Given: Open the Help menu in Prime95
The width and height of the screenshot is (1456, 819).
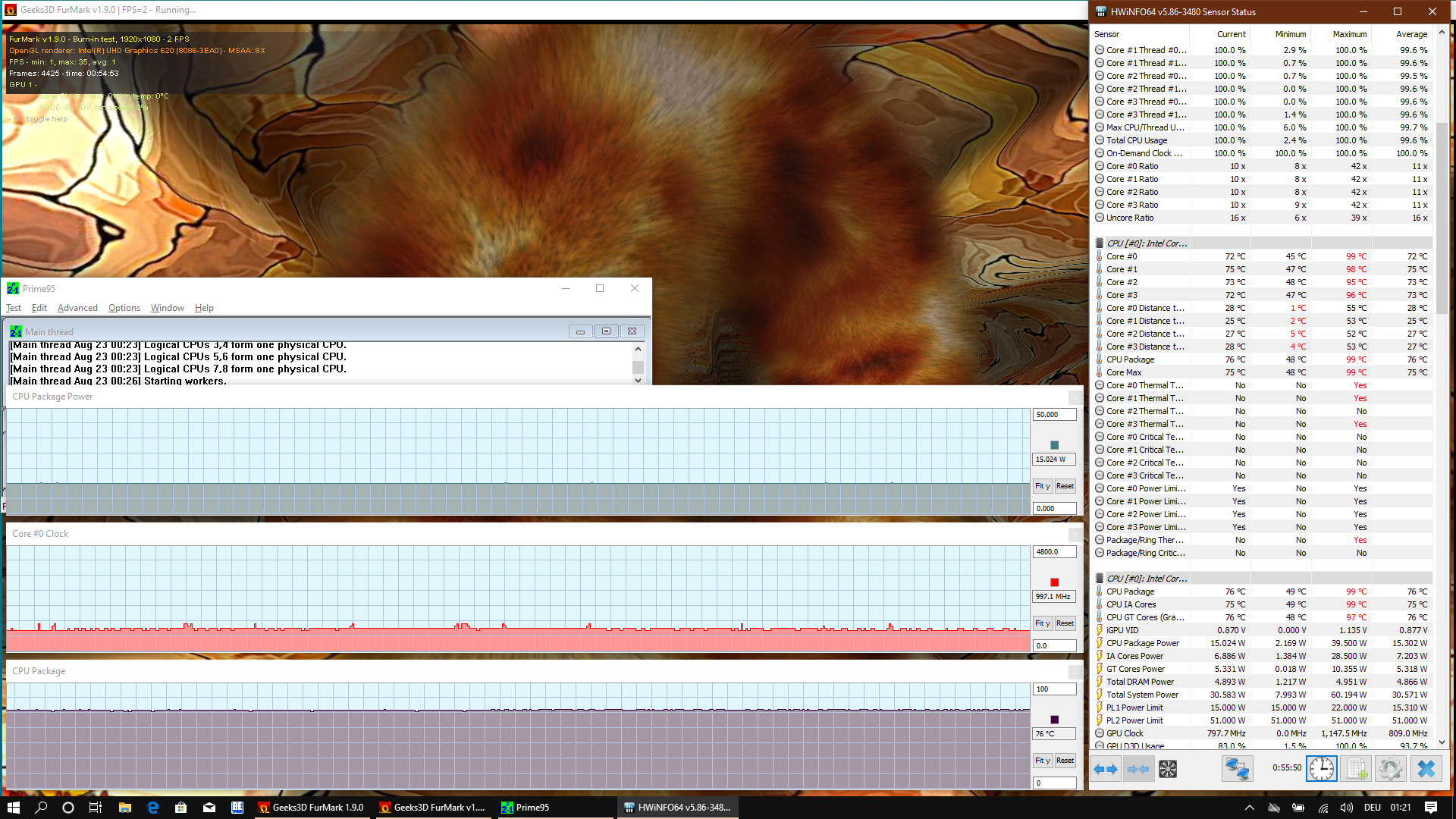Looking at the screenshot, I should [x=204, y=308].
